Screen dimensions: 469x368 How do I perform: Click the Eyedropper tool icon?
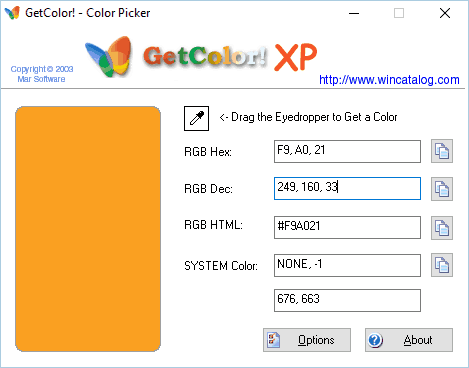[196, 118]
